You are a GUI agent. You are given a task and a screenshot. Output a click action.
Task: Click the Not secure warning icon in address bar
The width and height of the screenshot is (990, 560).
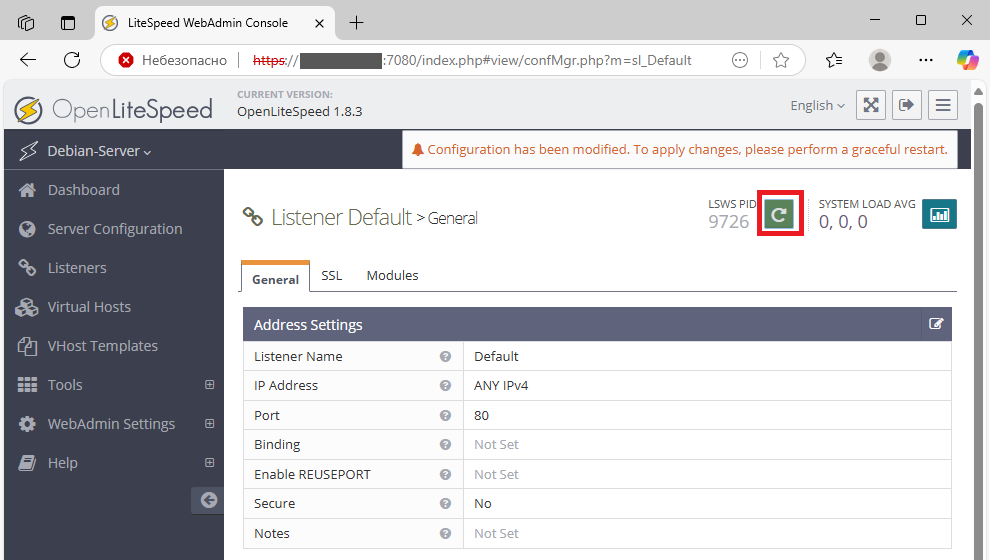126,60
